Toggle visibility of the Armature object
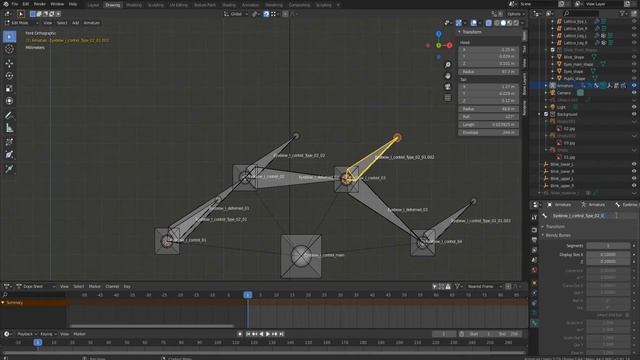The image size is (640, 360). tap(634, 86)
